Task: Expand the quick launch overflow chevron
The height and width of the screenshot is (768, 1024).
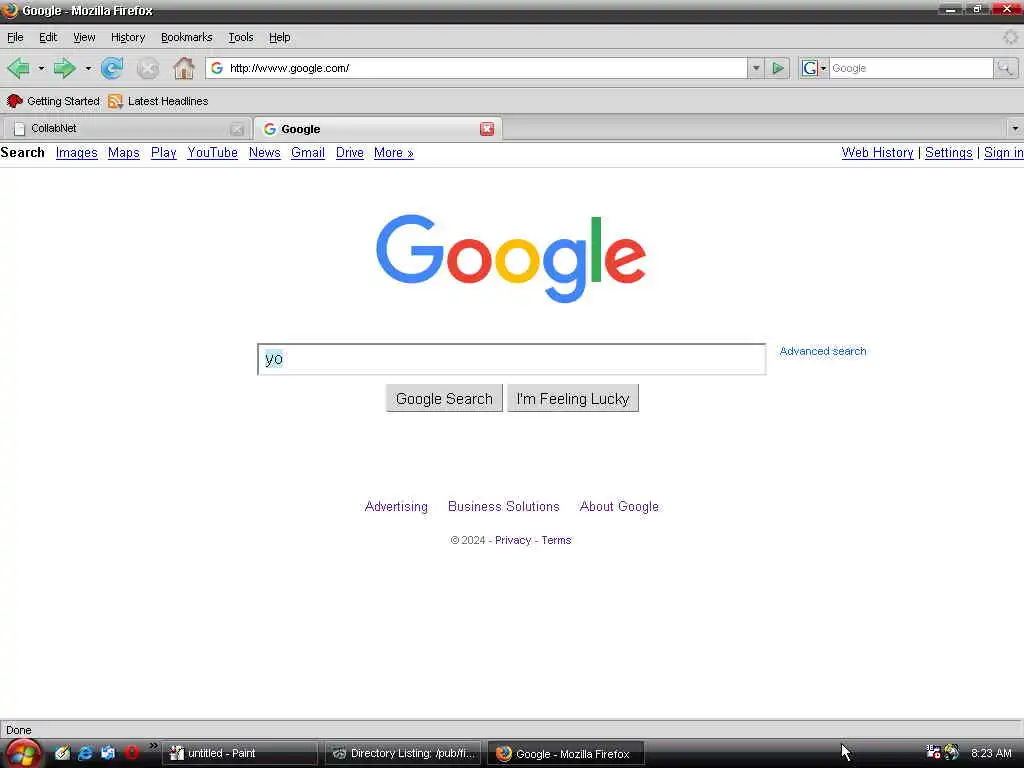Action: [x=153, y=746]
